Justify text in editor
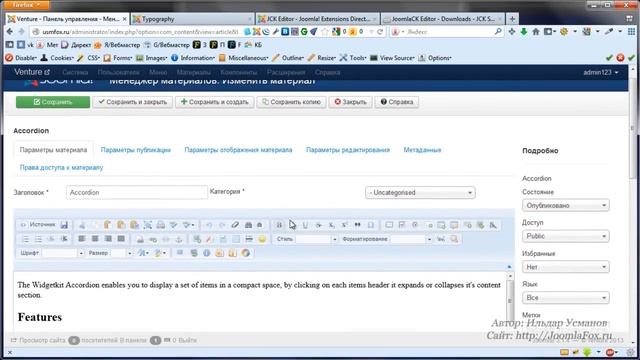The height and width of the screenshot is (360, 640). click(121, 239)
